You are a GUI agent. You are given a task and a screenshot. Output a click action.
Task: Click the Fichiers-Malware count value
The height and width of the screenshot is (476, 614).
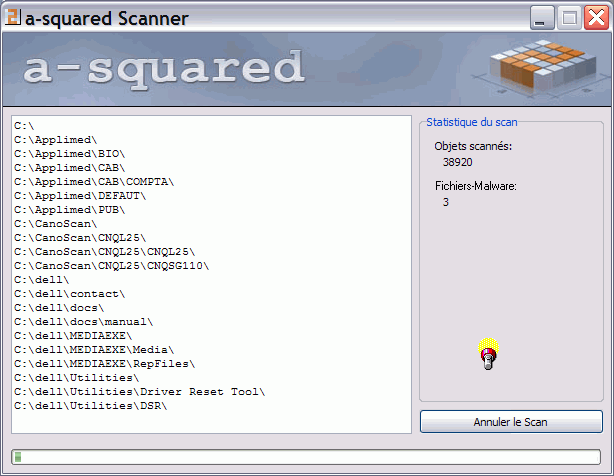click(x=446, y=202)
